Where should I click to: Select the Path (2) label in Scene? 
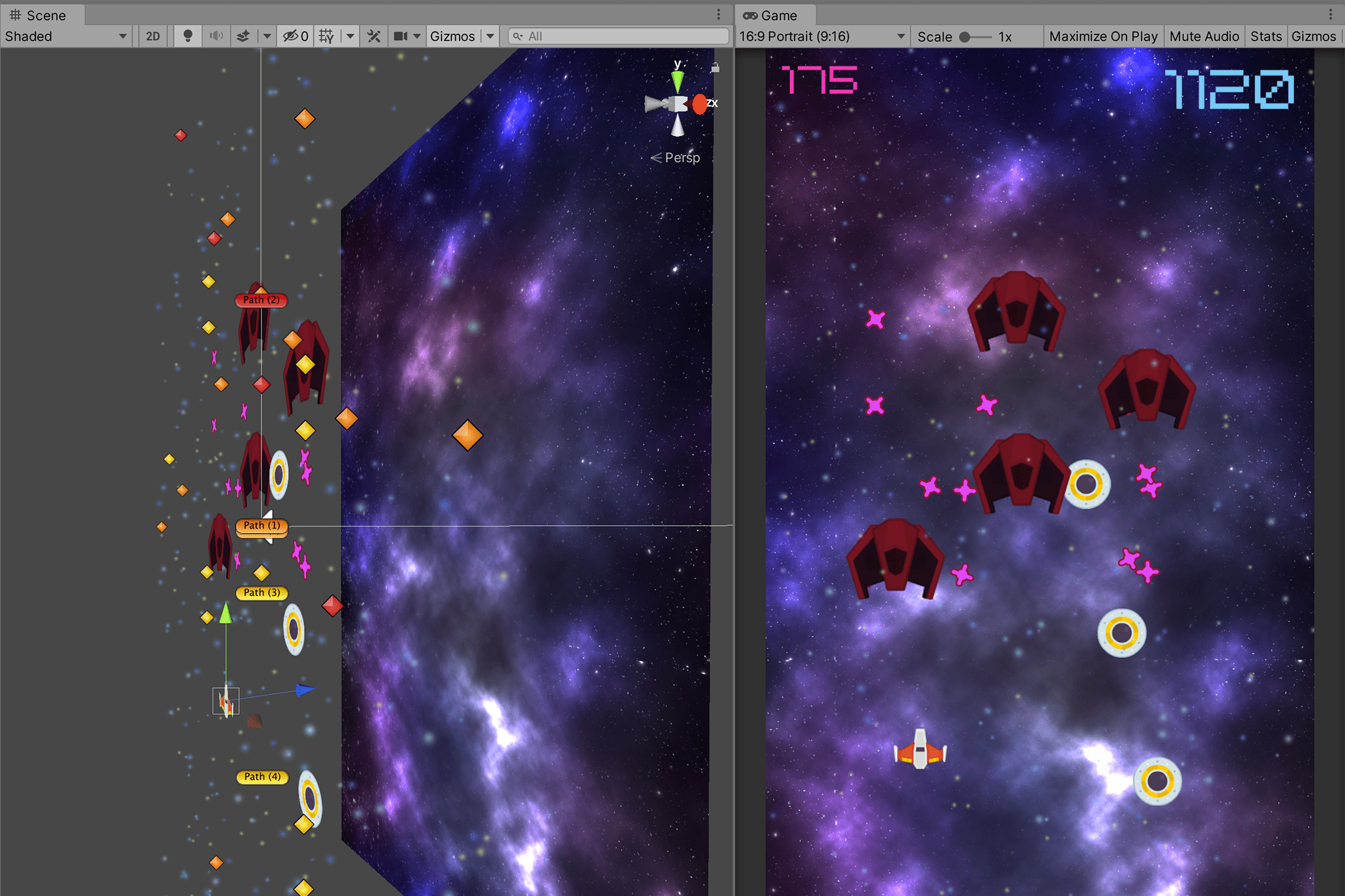[x=261, y=300]
